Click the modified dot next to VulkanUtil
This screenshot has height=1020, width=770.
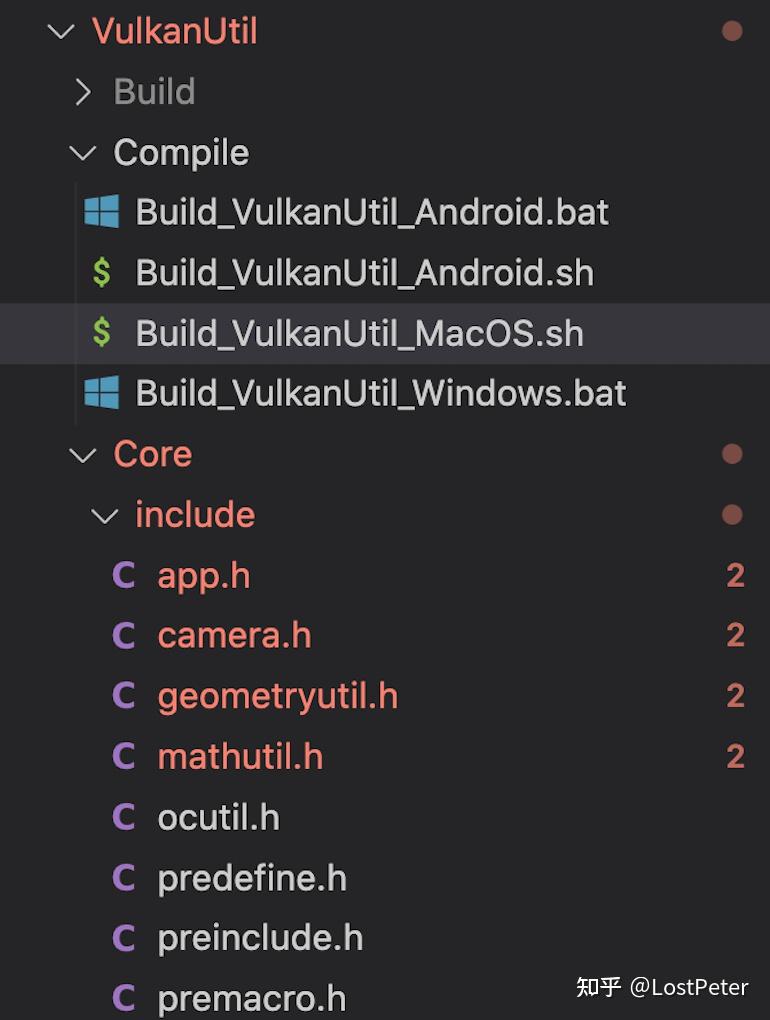[x=733, y=32]
